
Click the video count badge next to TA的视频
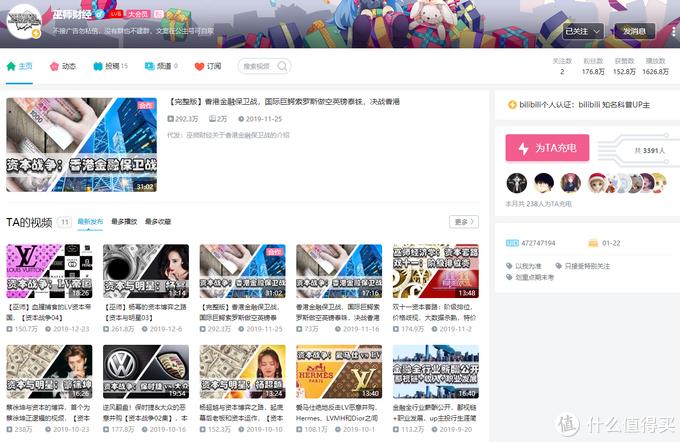click(x=64, y=222)
